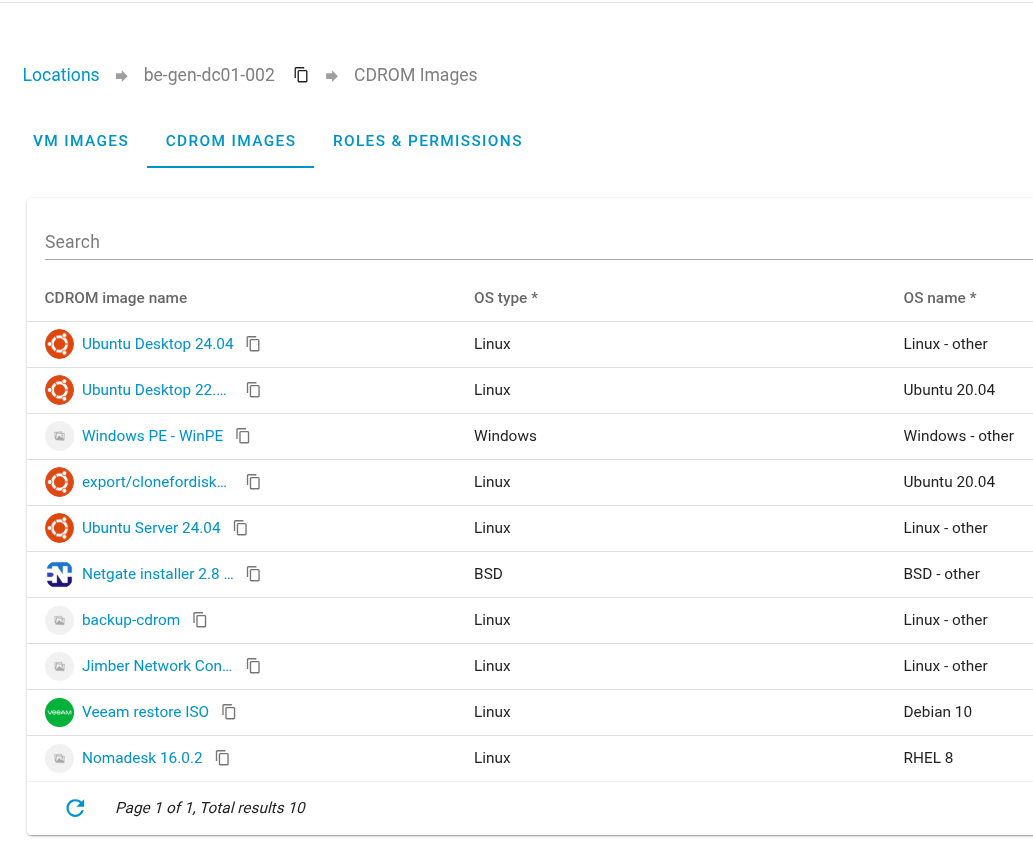This screenshot has height=866, width=1033.
Task: Copy the be-gen-dc01-002 location name
Action: [x=301, y=75]
